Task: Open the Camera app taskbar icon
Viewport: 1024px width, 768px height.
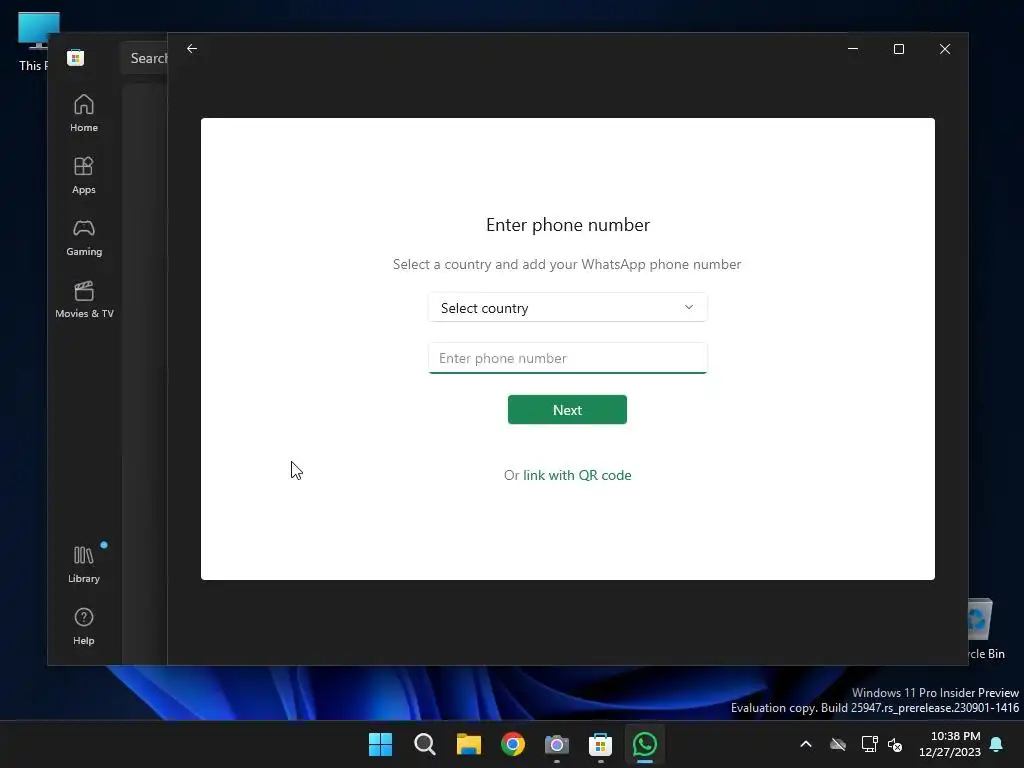Action: coord(556,744)
